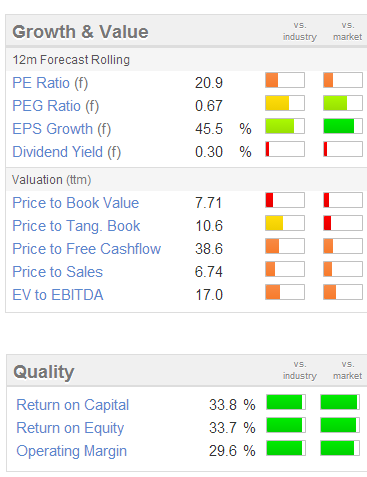
Task: Click the Growth & Value section header
Action: [x=80, y=32]
